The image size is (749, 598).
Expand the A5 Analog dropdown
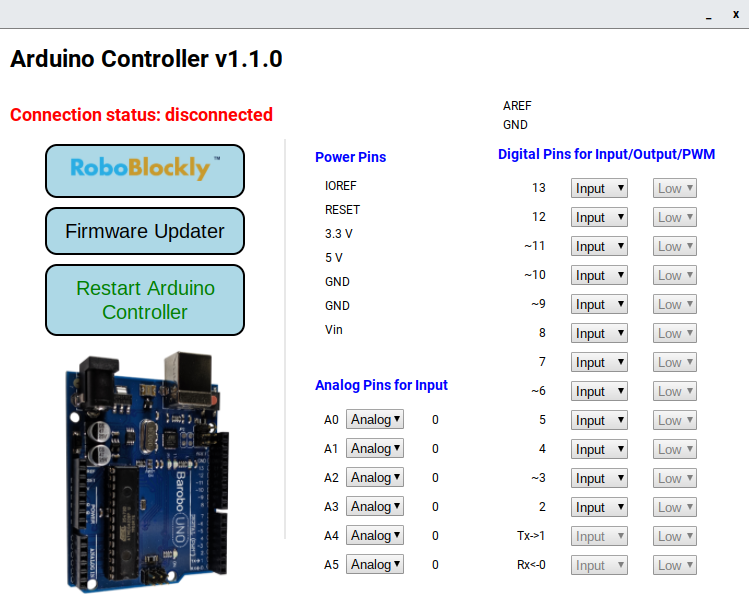[375, 565]
